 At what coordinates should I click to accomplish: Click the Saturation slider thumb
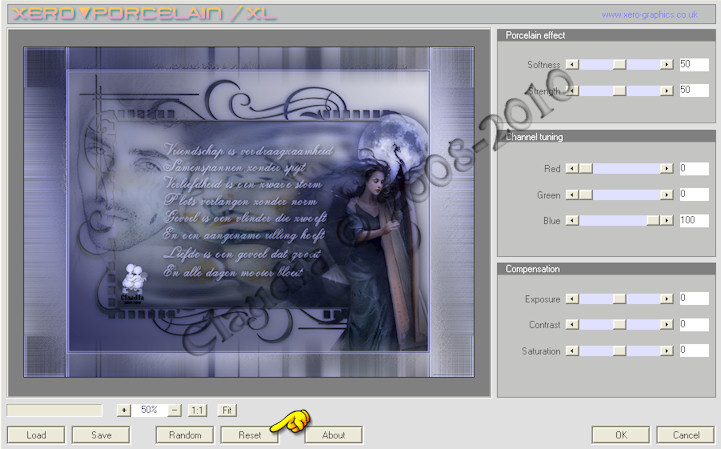pos(619,351)
